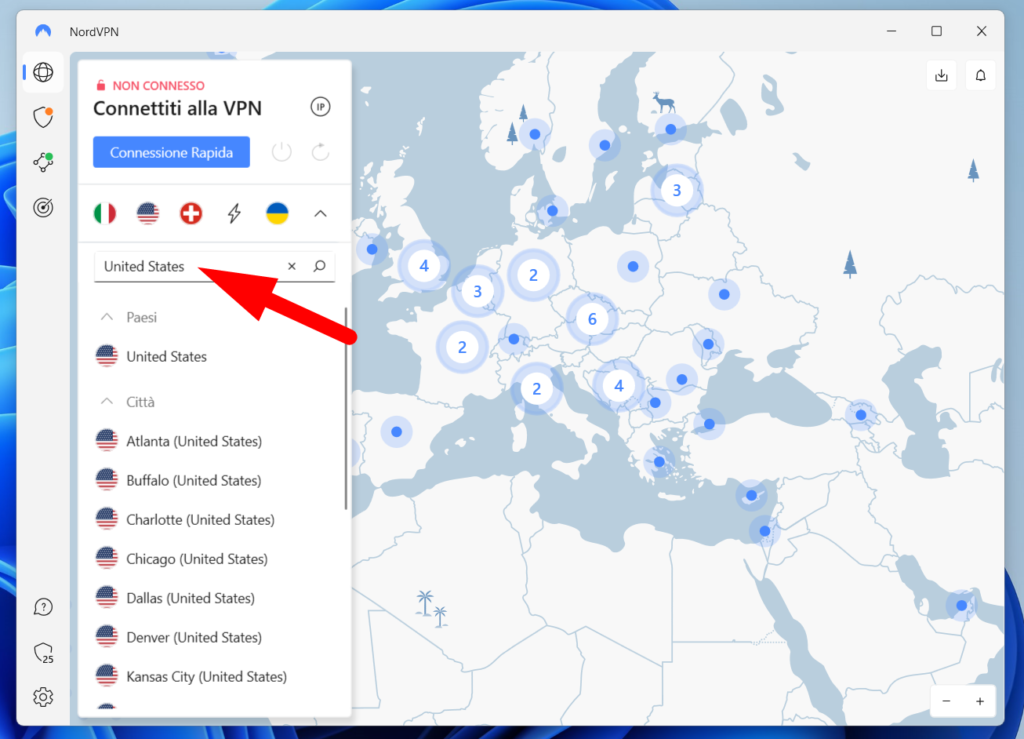Open the Threat Protection shield icon

pyautogui.click(x=43, y=117)
